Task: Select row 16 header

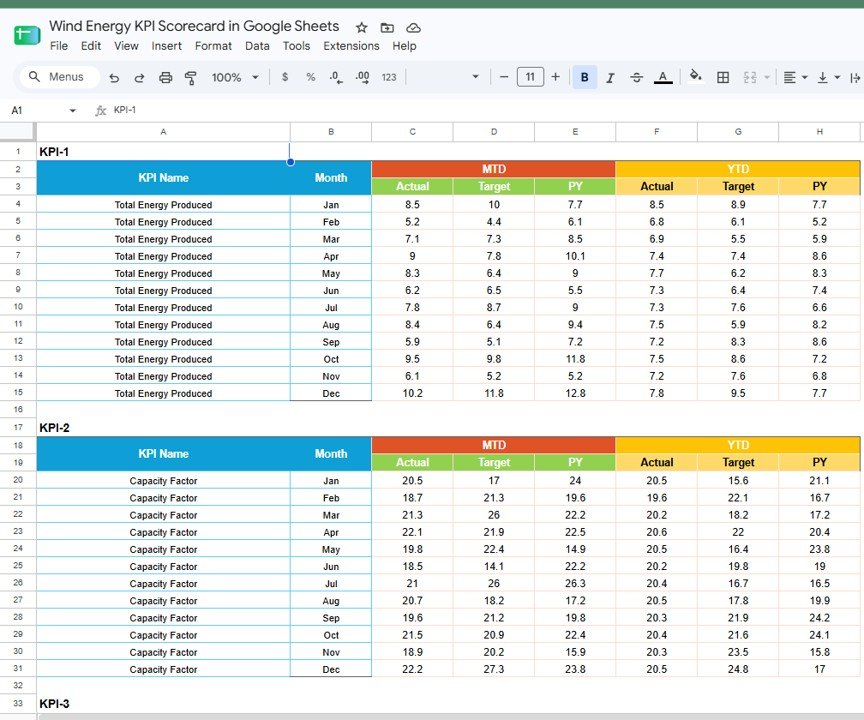Action: pyautogui.click(x=18, y=409)
